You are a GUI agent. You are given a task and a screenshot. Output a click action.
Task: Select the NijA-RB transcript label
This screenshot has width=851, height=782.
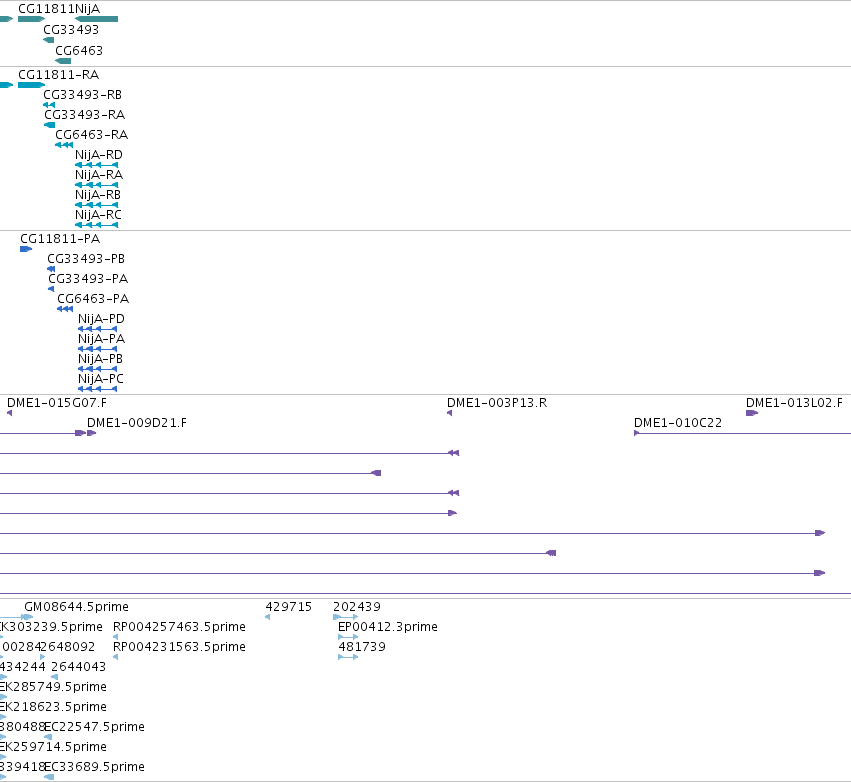[98, 195]
